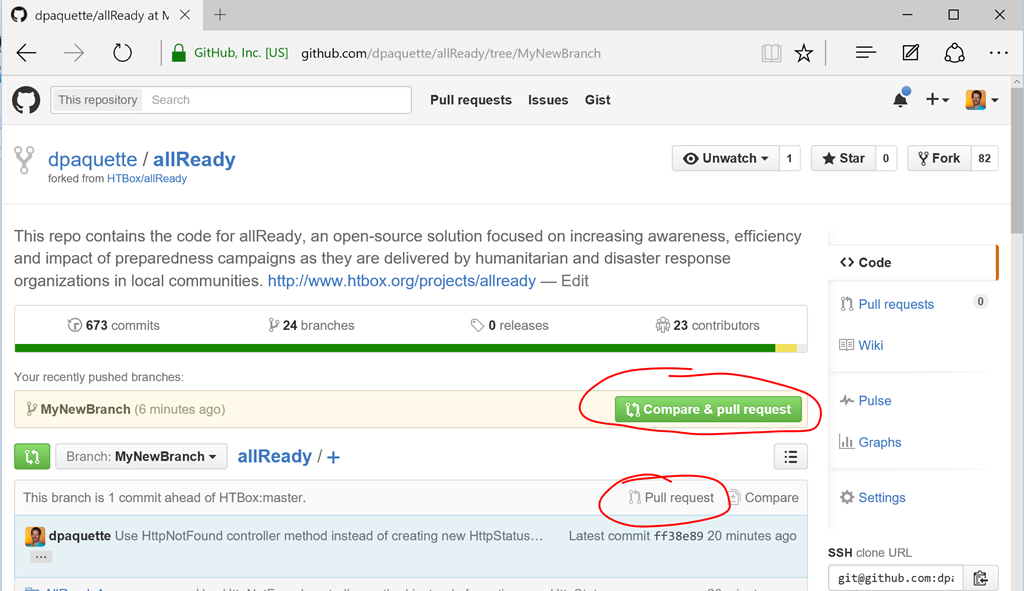Click the commit author avatar thumbnail
Screen dimensions: 1024x591
[35, 536]
